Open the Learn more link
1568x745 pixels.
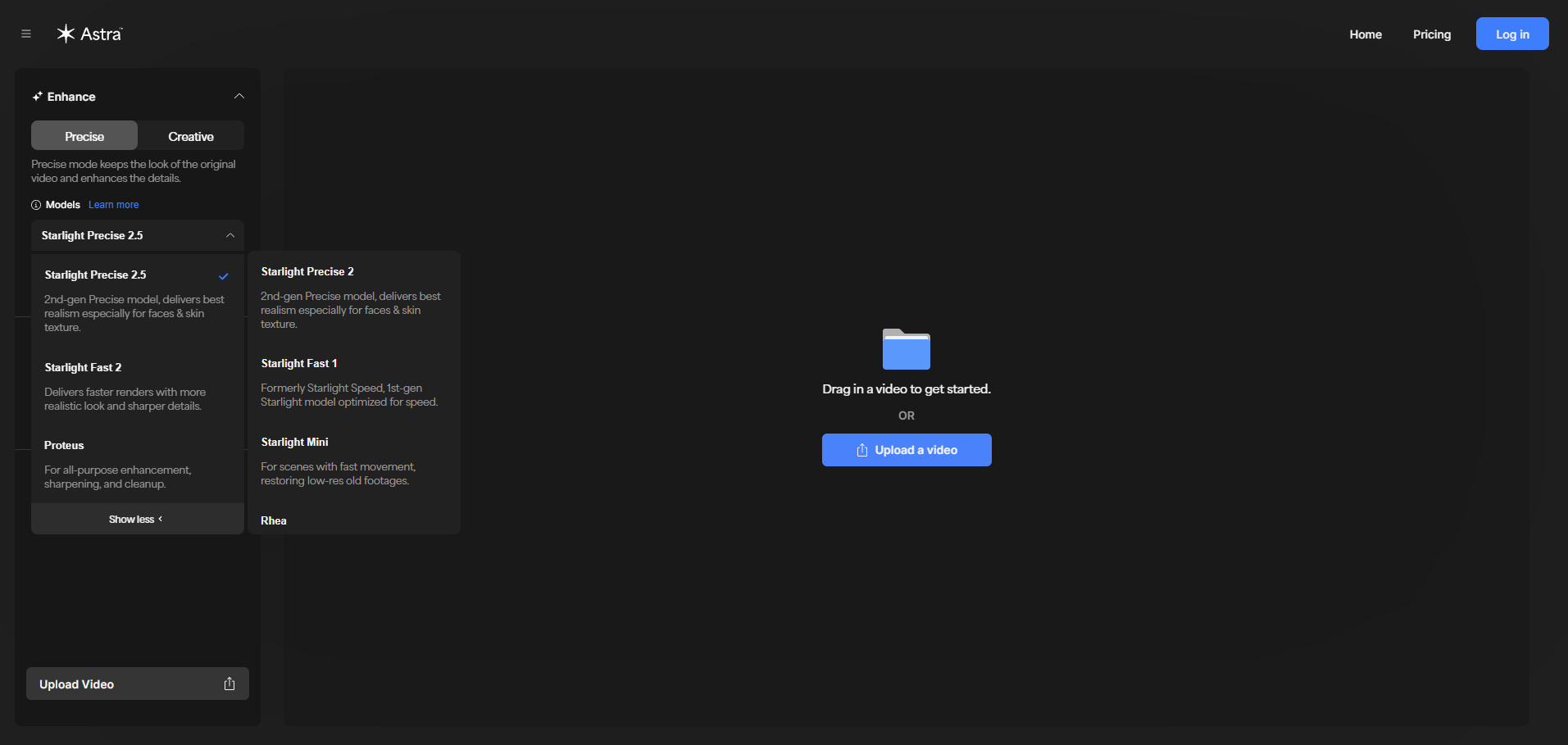coord(114,205)
